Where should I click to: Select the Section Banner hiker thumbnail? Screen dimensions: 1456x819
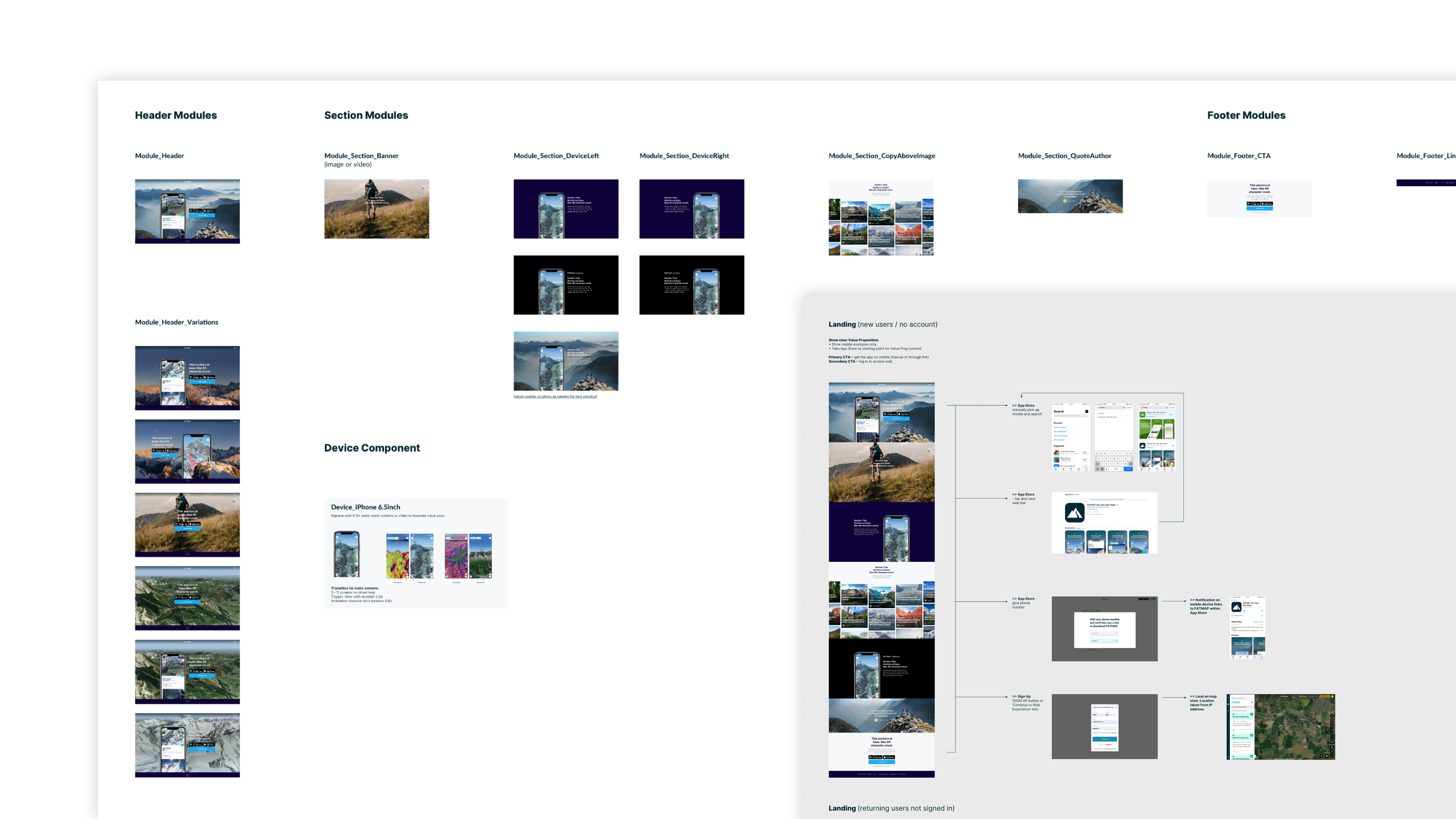tap(377, 209)
